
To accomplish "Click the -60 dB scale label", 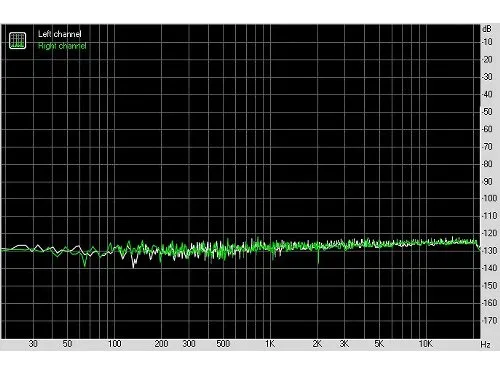I will 487,129.
